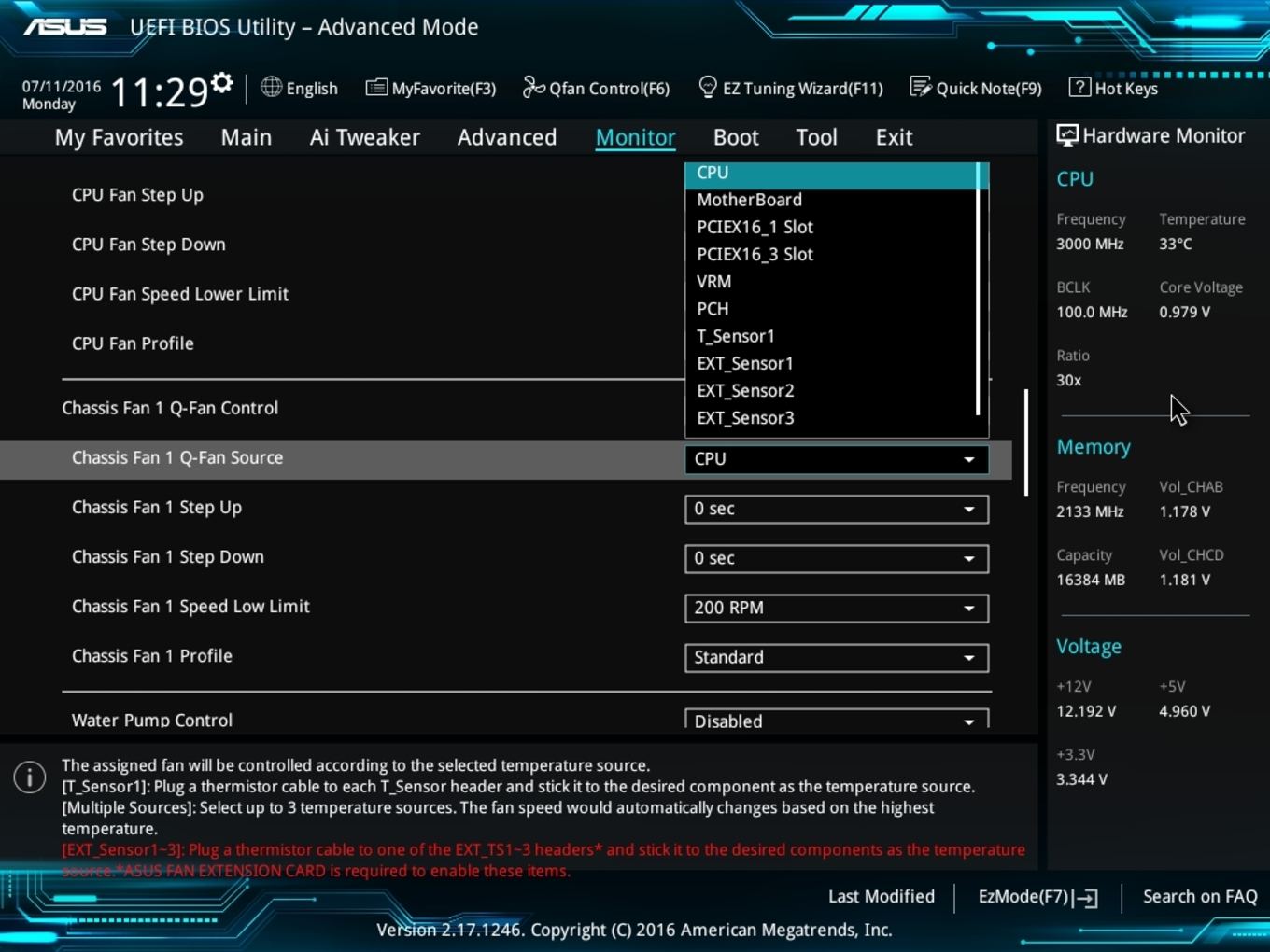Open Chassis Fan 1 Speed Low Limit dropdown

(x=837, y=608)
